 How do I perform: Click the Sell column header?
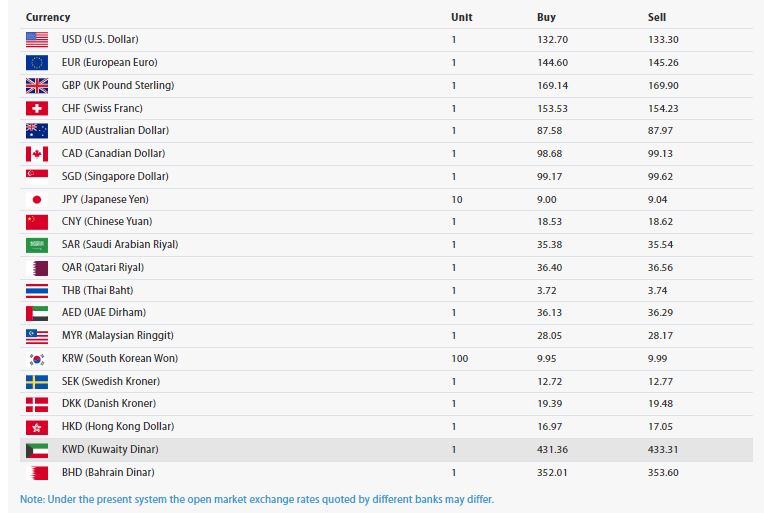click(x=657, y=17)
